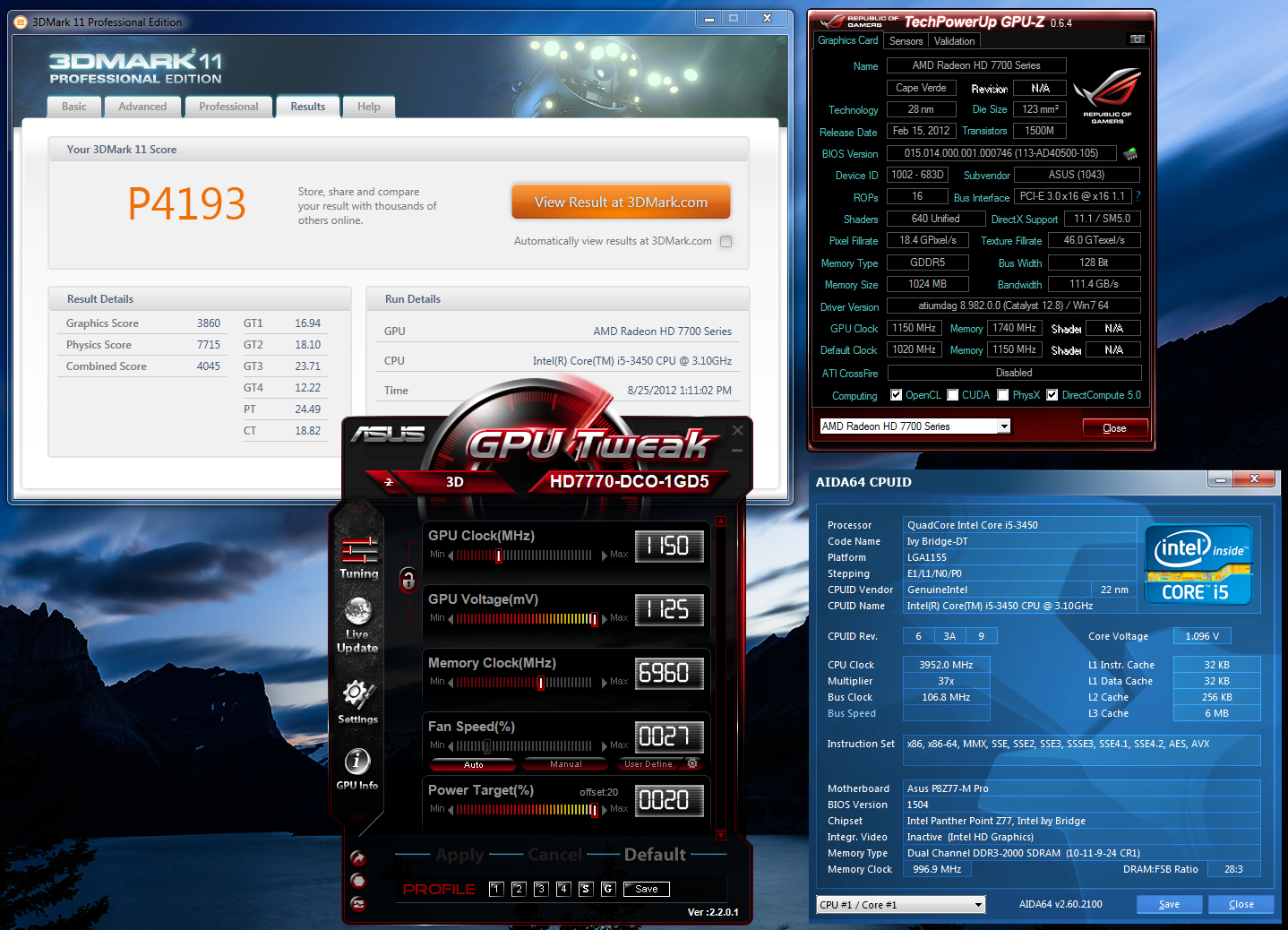Select profile slot 4 in GPU Tweak
This screenshot has height=930, width=1288.
click(x=563, y=889)
